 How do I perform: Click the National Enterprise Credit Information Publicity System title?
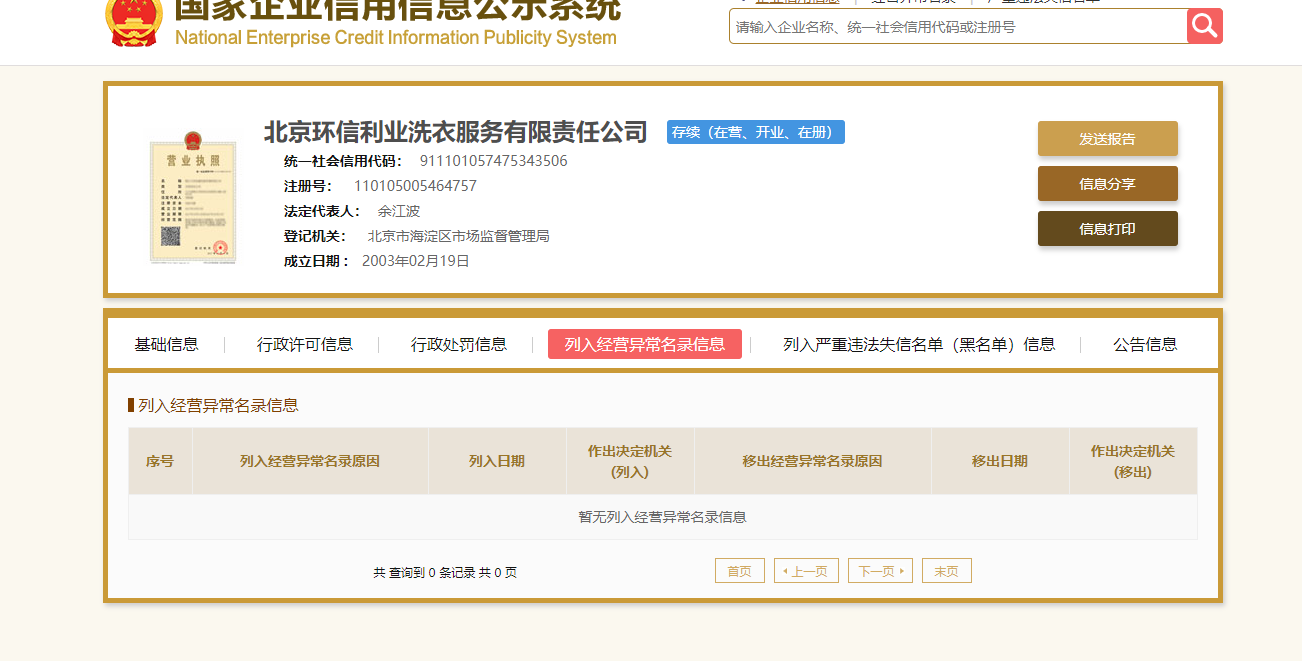point(396,38)
